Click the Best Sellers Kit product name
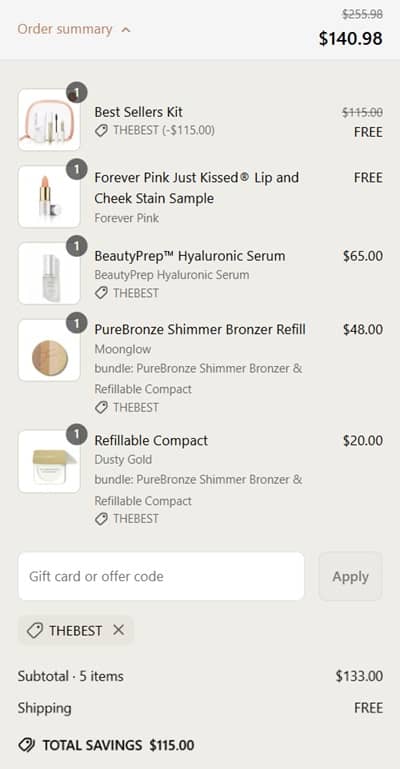The image size is (400, 769). [x=138, y=112]
